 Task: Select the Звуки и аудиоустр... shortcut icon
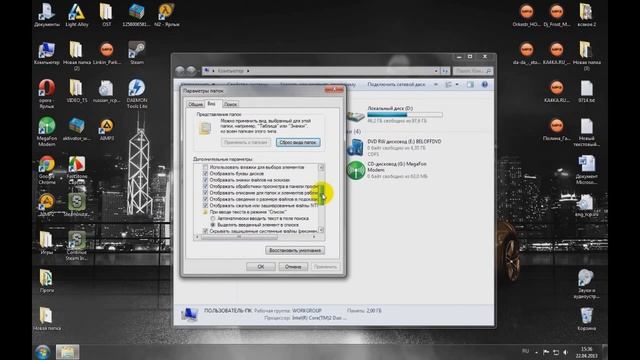coord(586,284)
